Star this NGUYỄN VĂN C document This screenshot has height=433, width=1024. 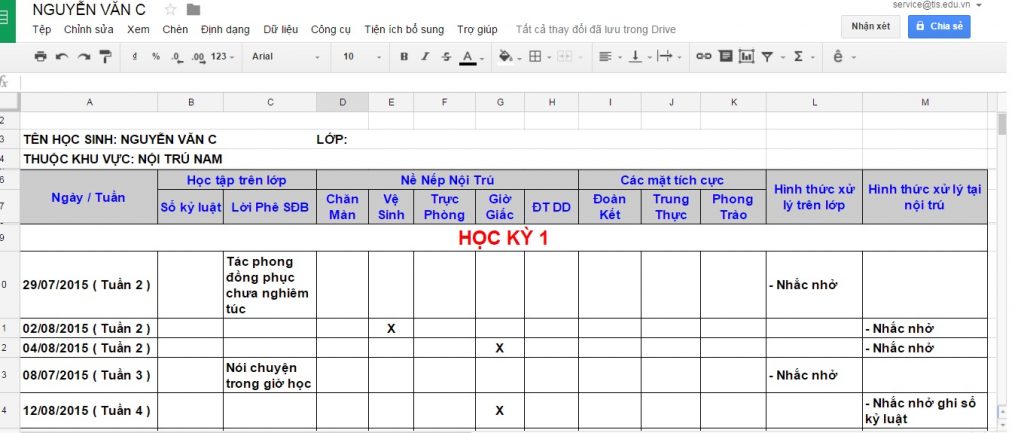[171, 10]
